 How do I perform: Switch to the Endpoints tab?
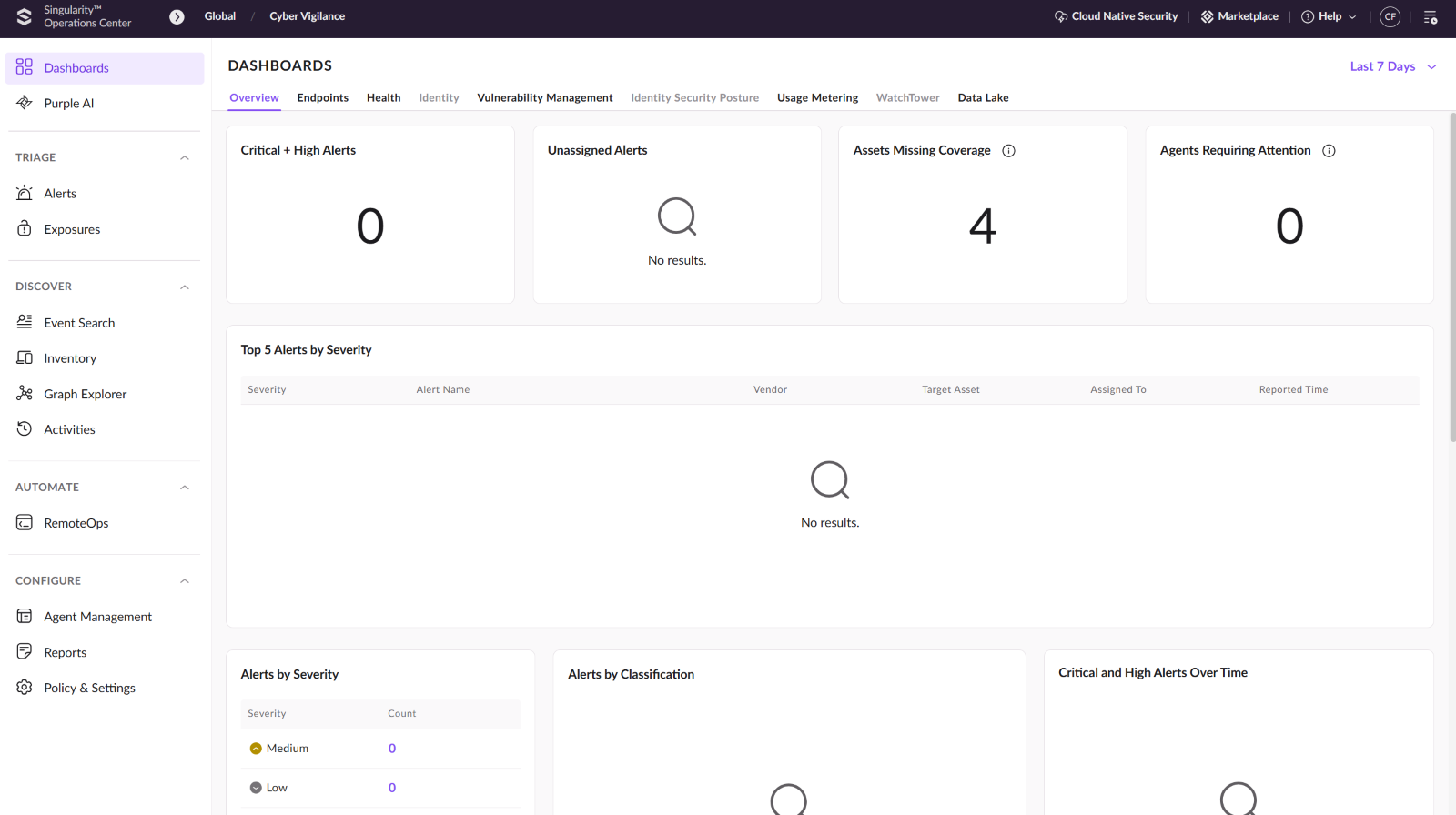(323, 98)
